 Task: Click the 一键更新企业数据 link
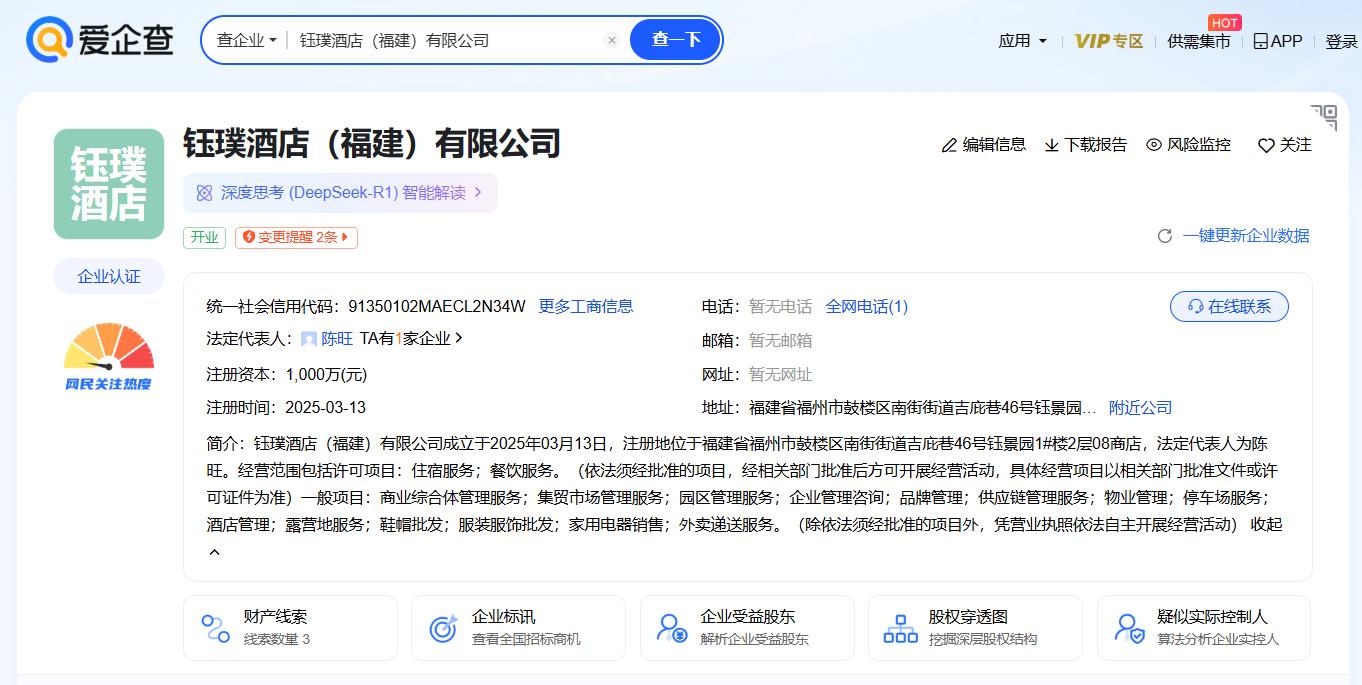(1246, 236)
